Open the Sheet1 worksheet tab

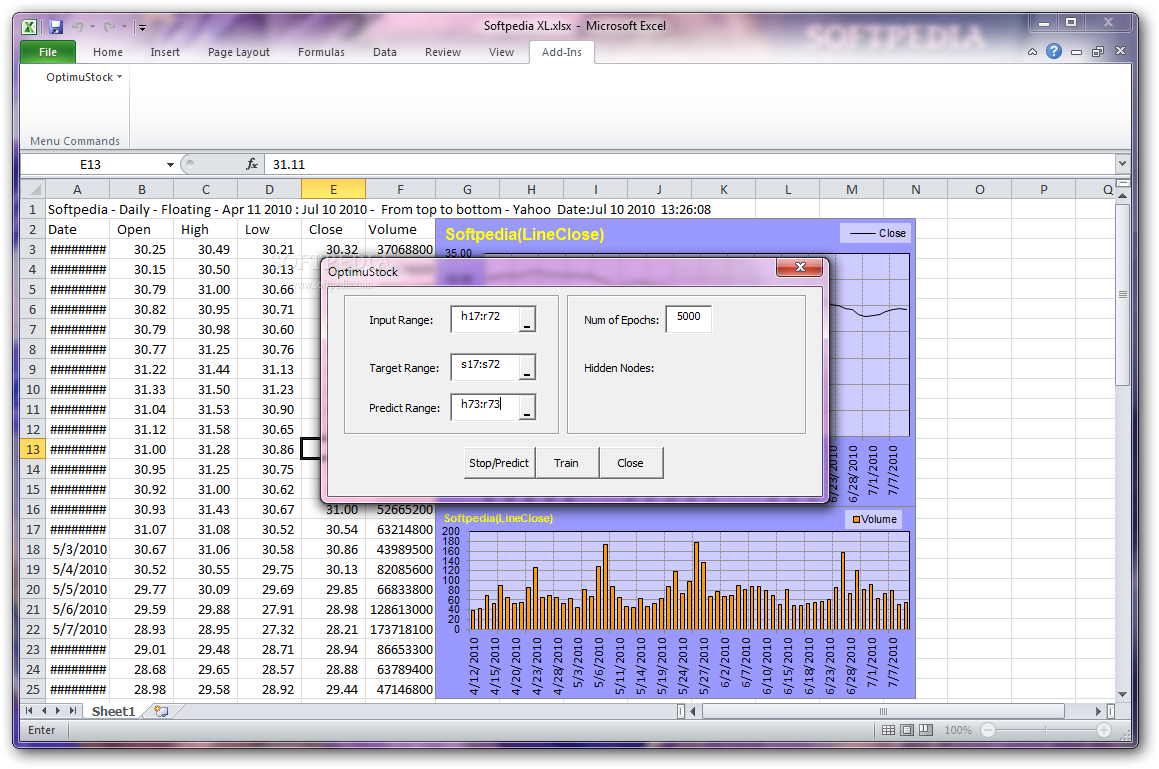pos(113,711)
